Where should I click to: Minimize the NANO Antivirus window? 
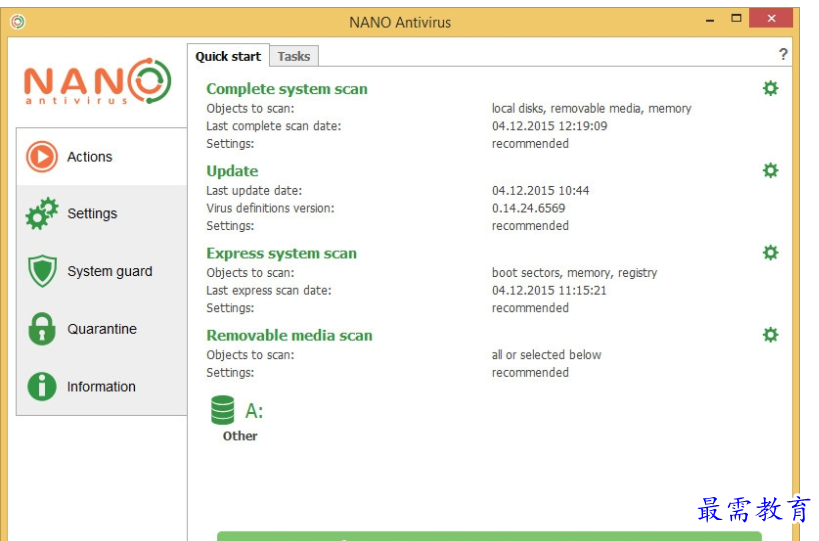710,20
